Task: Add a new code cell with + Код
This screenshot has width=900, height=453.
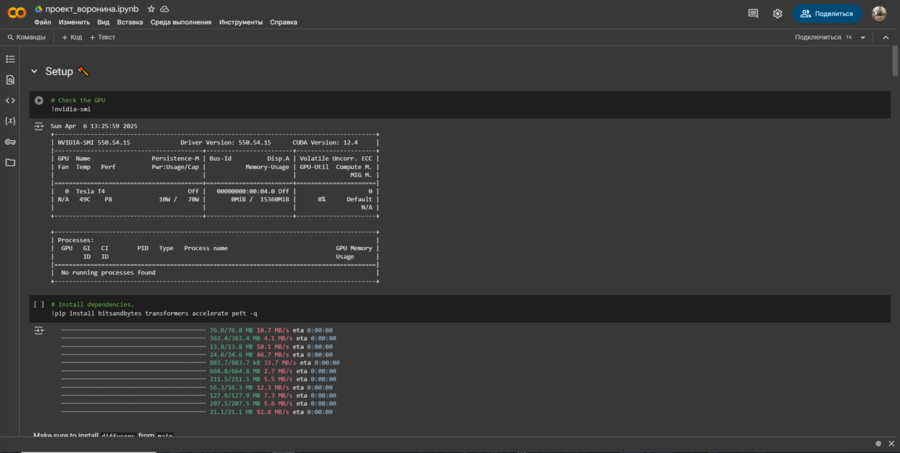Action: point(72,37)
